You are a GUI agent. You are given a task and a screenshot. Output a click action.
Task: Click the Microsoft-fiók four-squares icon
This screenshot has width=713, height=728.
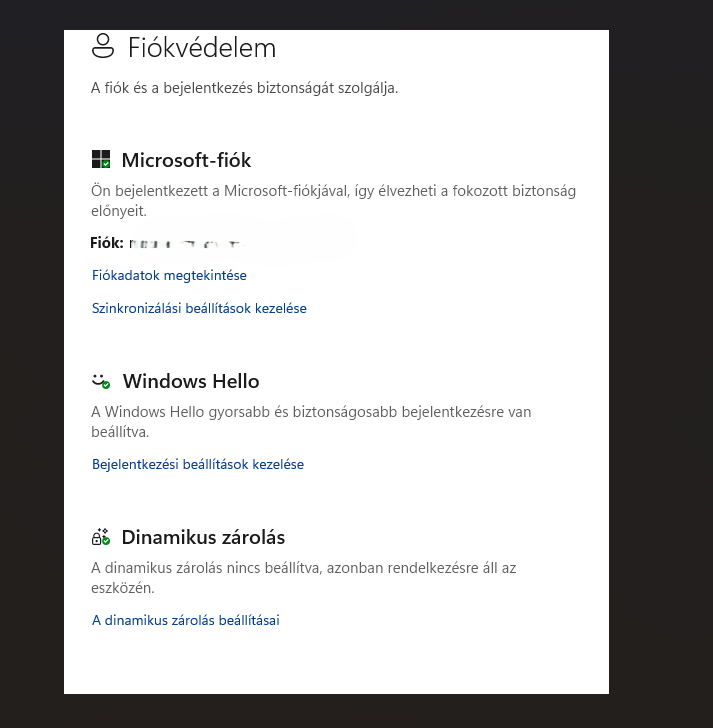tap(101, 159)
